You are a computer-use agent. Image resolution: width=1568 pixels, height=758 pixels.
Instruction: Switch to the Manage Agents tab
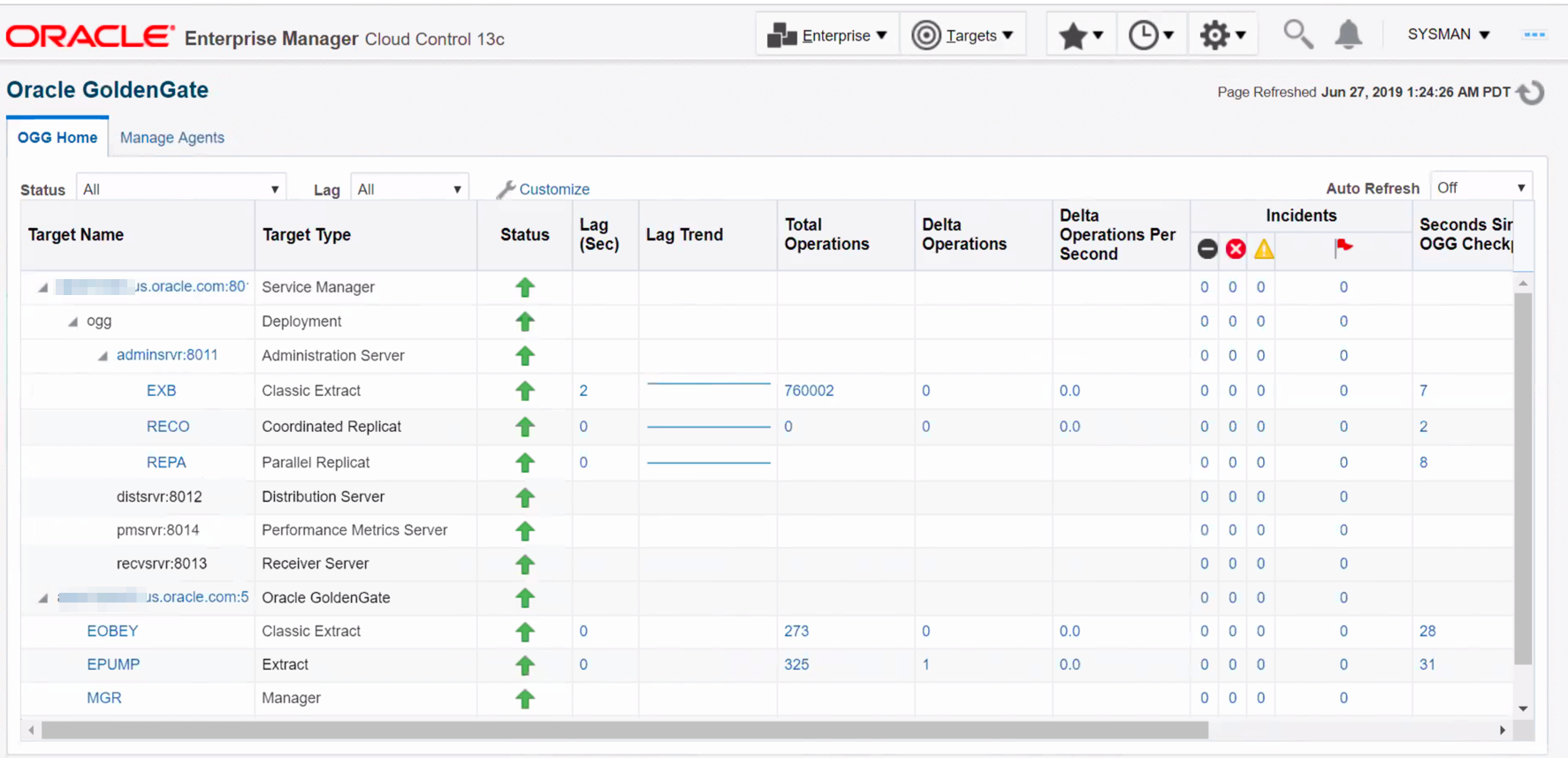click(x=171, y=138)
